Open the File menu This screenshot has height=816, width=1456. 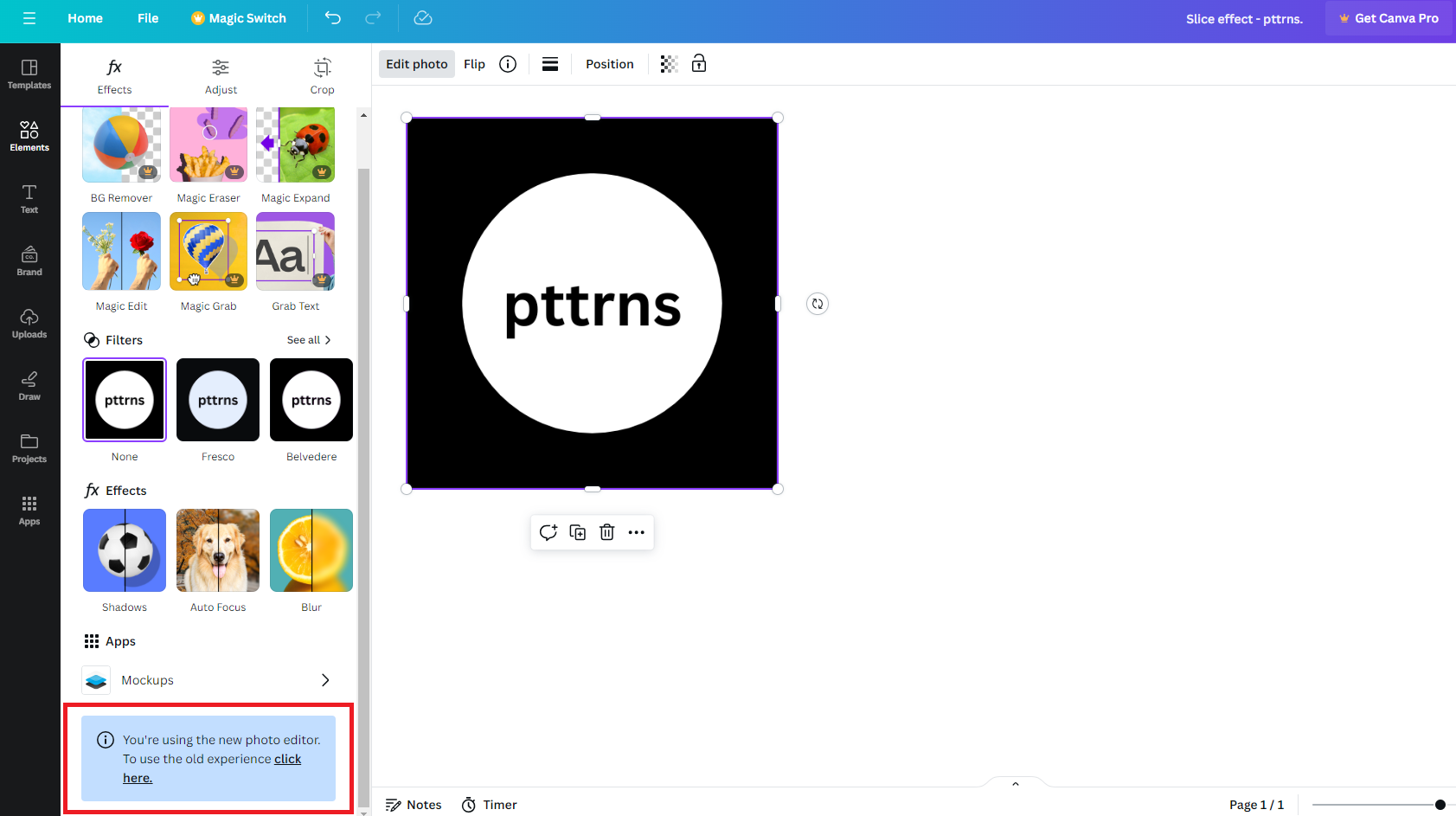[x=148, y=18]
